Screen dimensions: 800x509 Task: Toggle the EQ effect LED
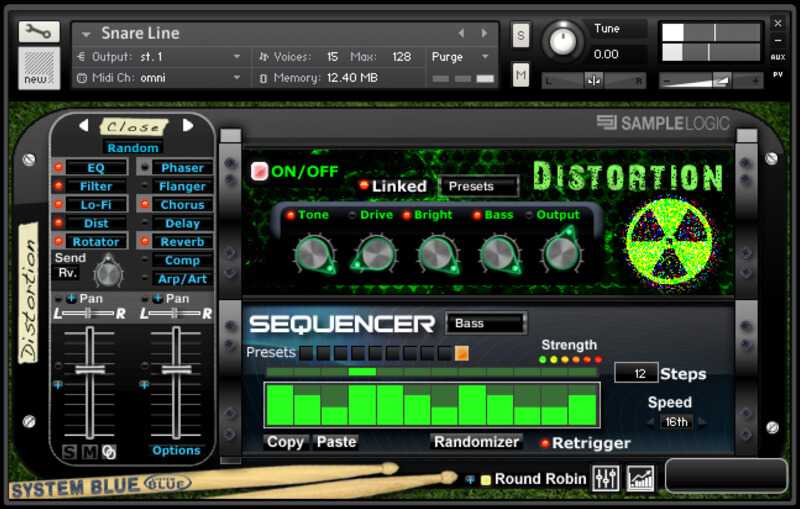pyautogui.click(x=58, y=167)
